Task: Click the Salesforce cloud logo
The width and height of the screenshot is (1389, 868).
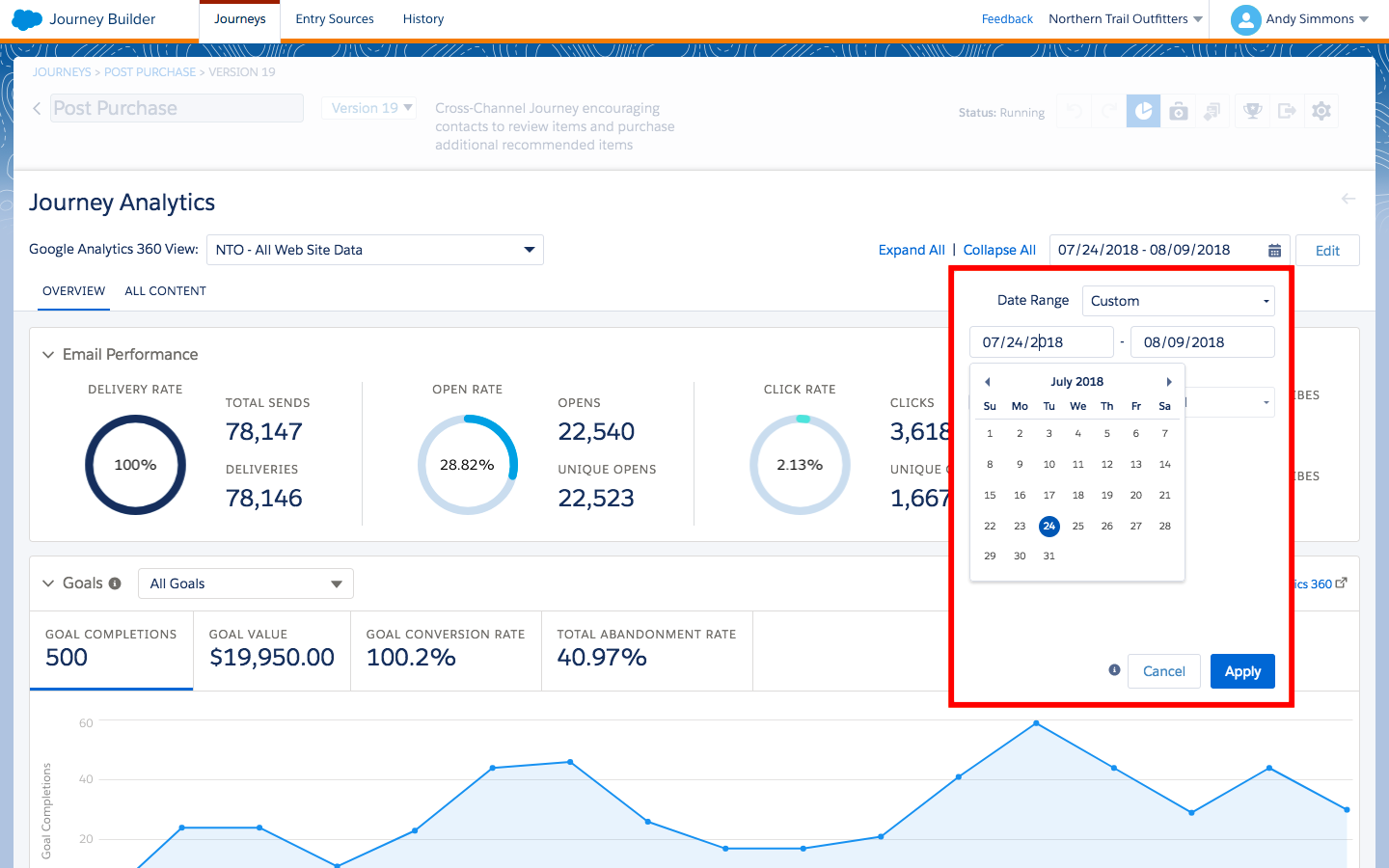Action: (27, 19)
